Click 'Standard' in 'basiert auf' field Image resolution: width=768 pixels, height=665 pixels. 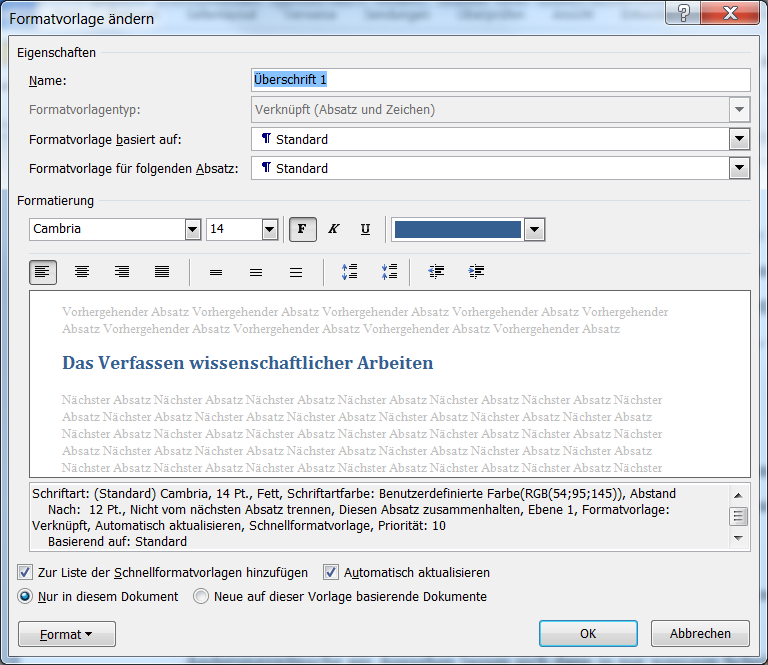click(302, 140)
